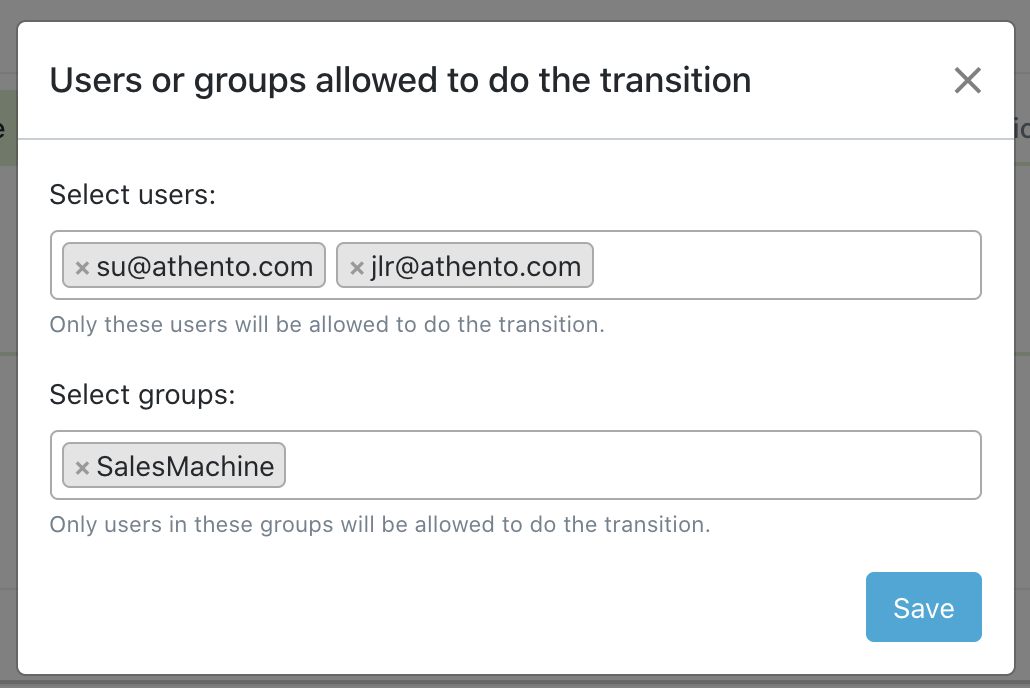Click the jlr@athento.com tag label
Viewport: 1030px width, 688px height.
(475, 266)
